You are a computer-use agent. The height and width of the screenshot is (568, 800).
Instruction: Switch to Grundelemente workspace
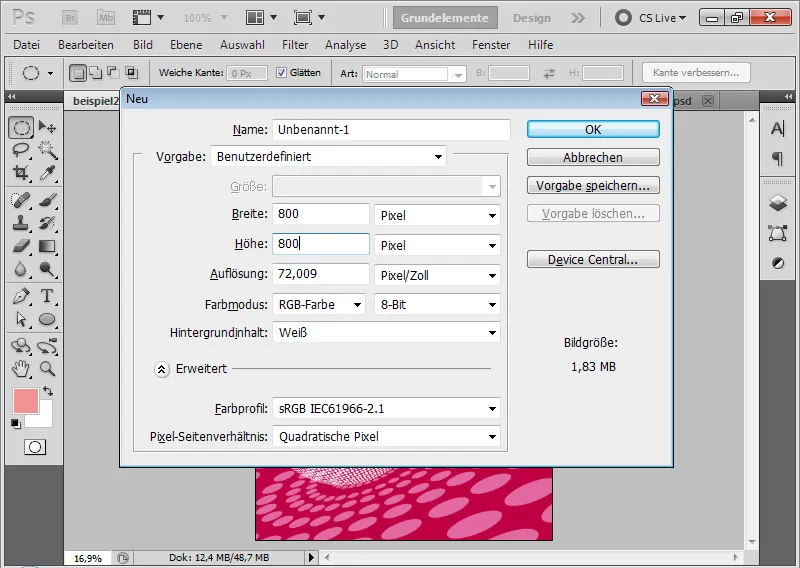(x=445, y=18)
